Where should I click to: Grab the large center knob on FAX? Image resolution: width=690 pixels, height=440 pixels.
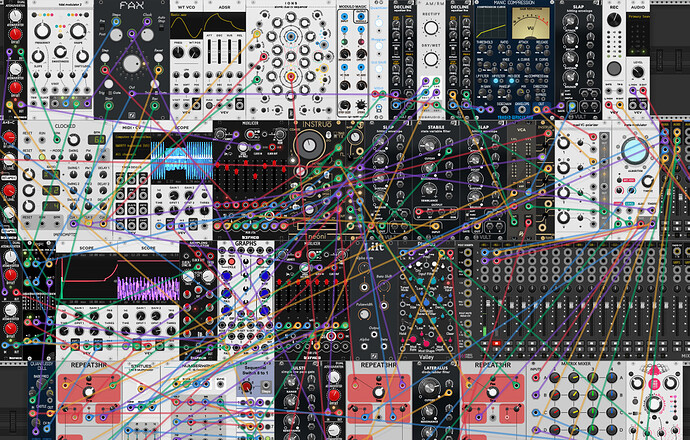coord(132,63)
